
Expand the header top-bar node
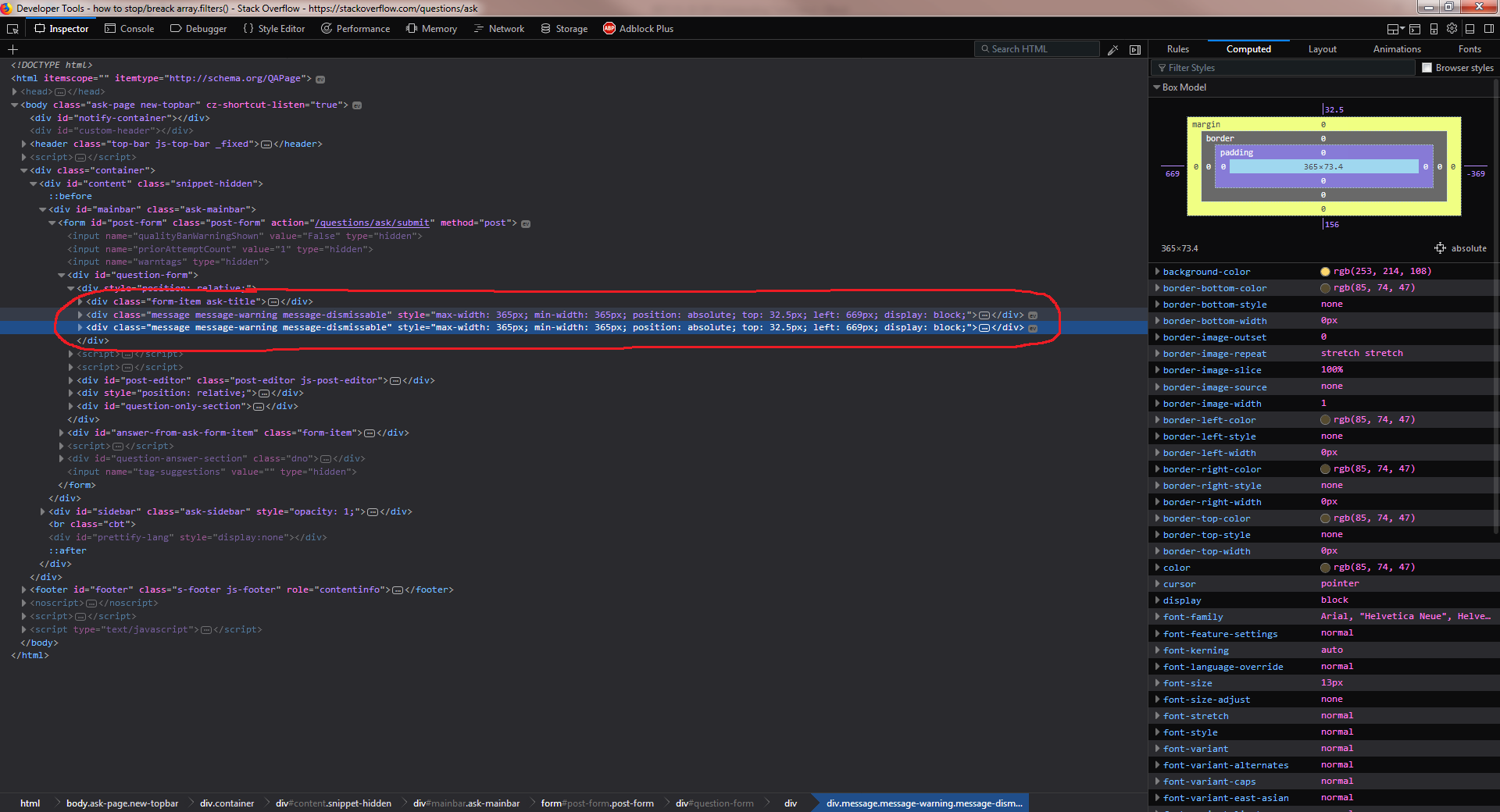click(24, 144)
